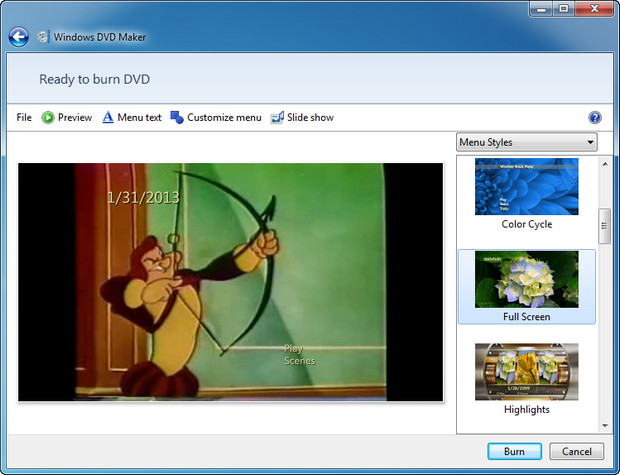Click the Customize menu blue shapes icon

coord(177,117)
